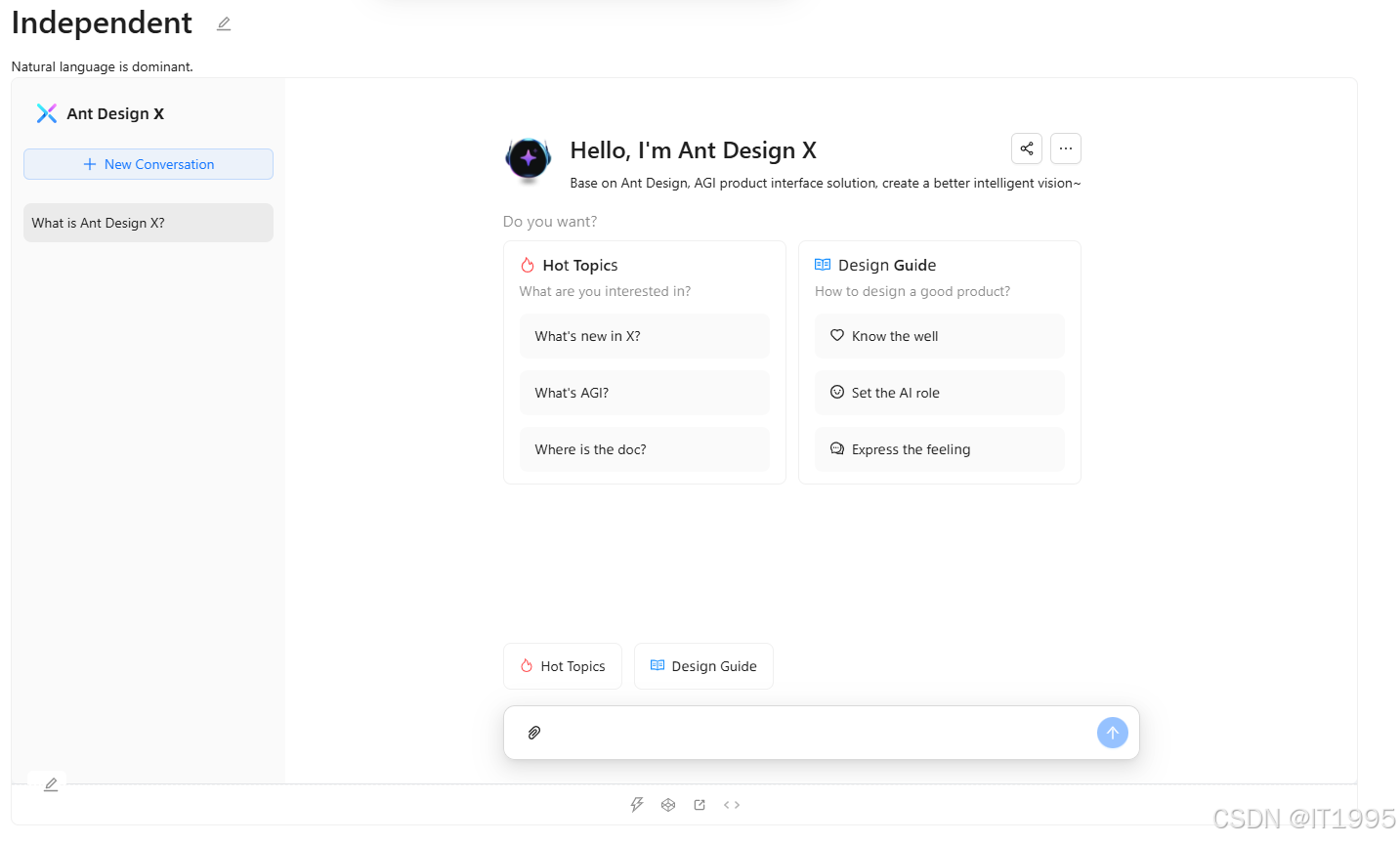Viewport: 1400px width, 844px height.
Task: Click the Ant Design X logo icon
Action: point(46,113)
